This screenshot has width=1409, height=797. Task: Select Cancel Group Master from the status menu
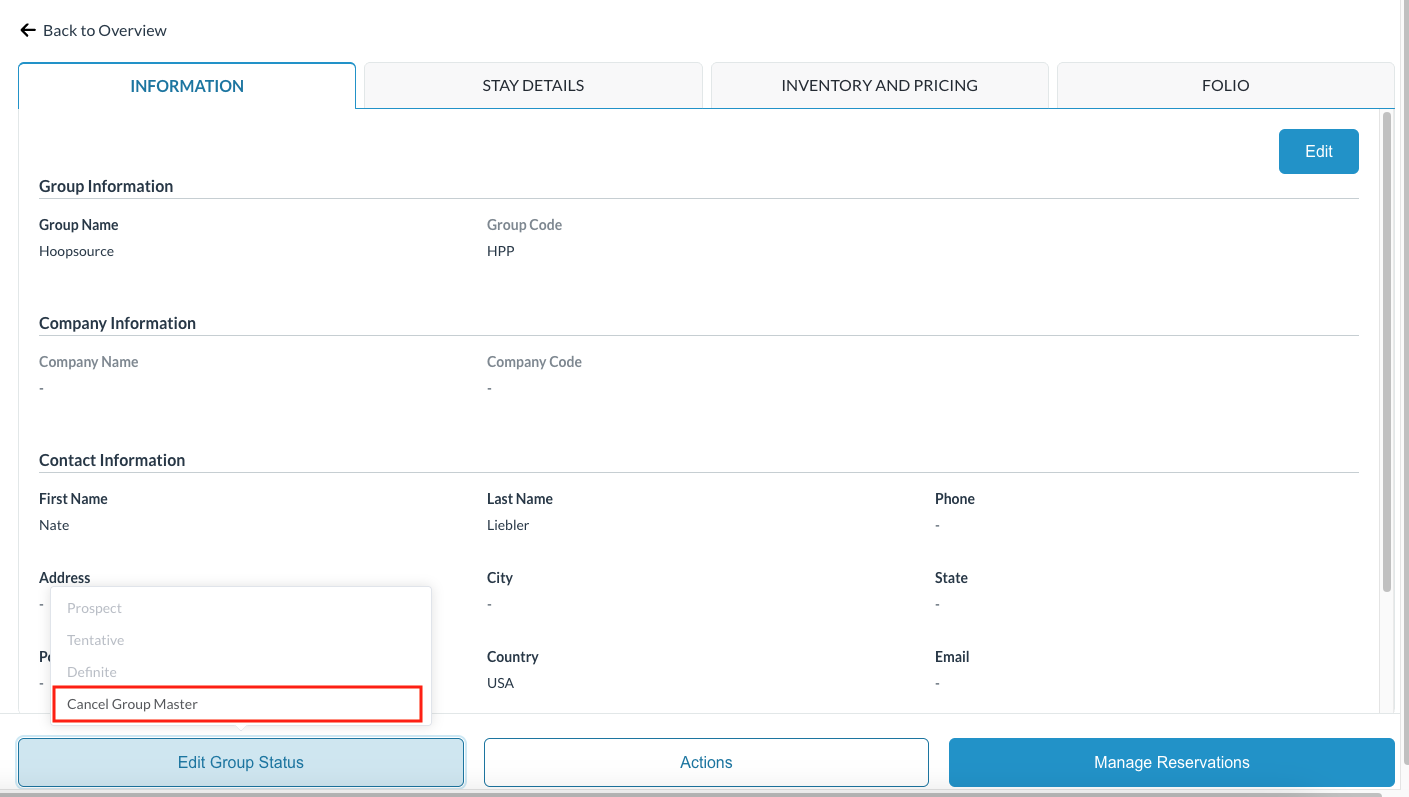[236, 703]
